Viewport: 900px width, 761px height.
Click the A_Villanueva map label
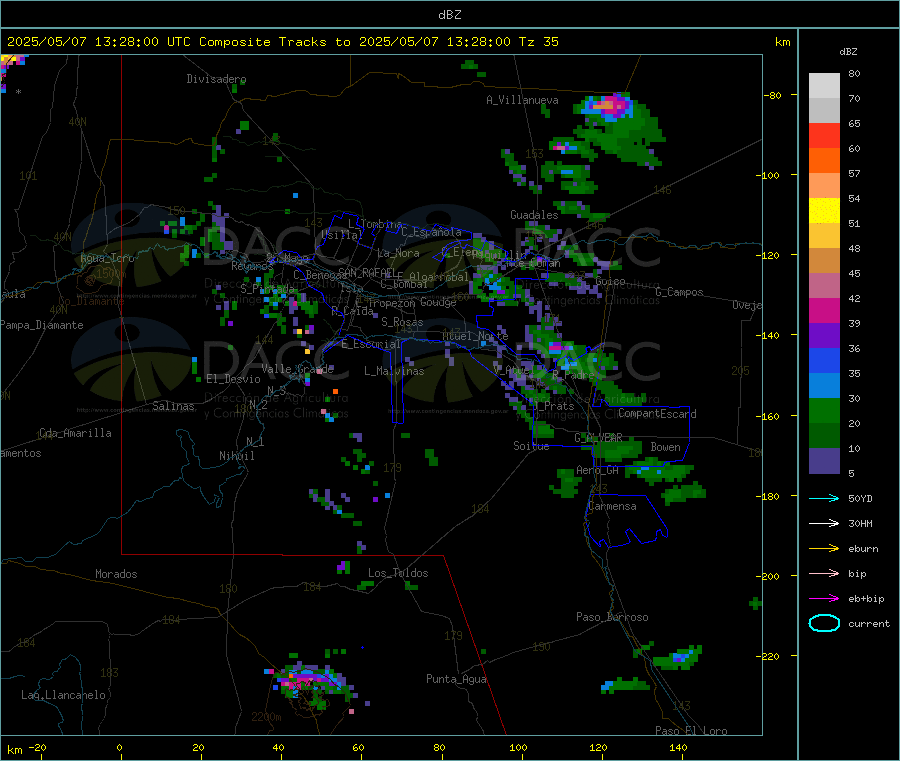pos(522,100)
